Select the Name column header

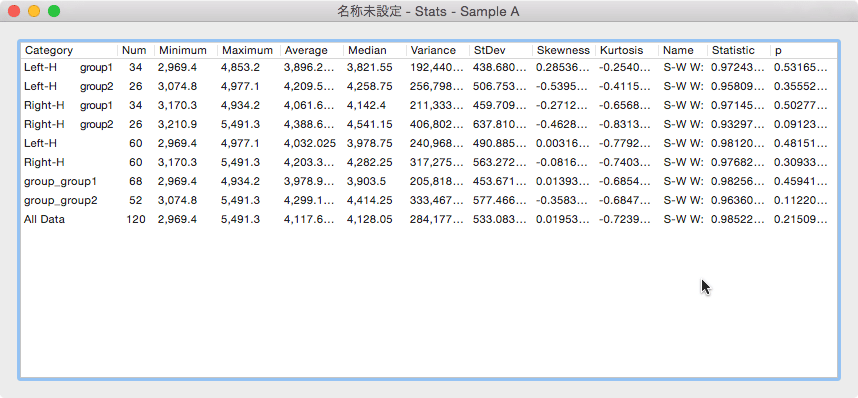click(683, 50)
